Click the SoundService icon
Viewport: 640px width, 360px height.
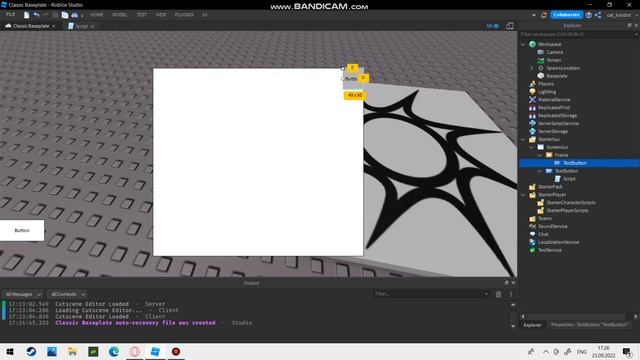point(532,226)
